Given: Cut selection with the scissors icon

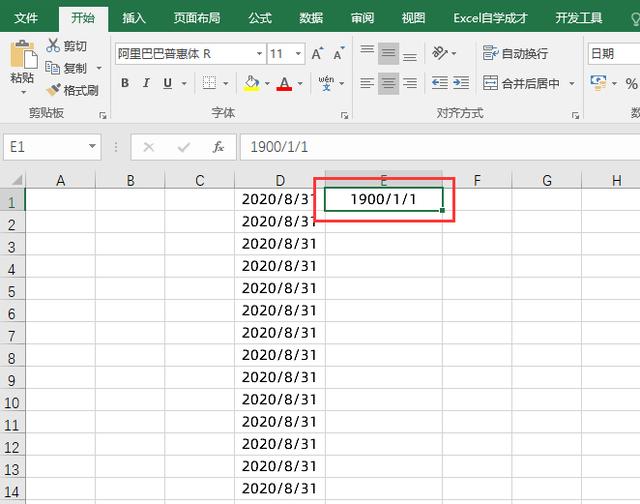Looking at the screenshot, I should pyautogui.click(x=53, y=45).
